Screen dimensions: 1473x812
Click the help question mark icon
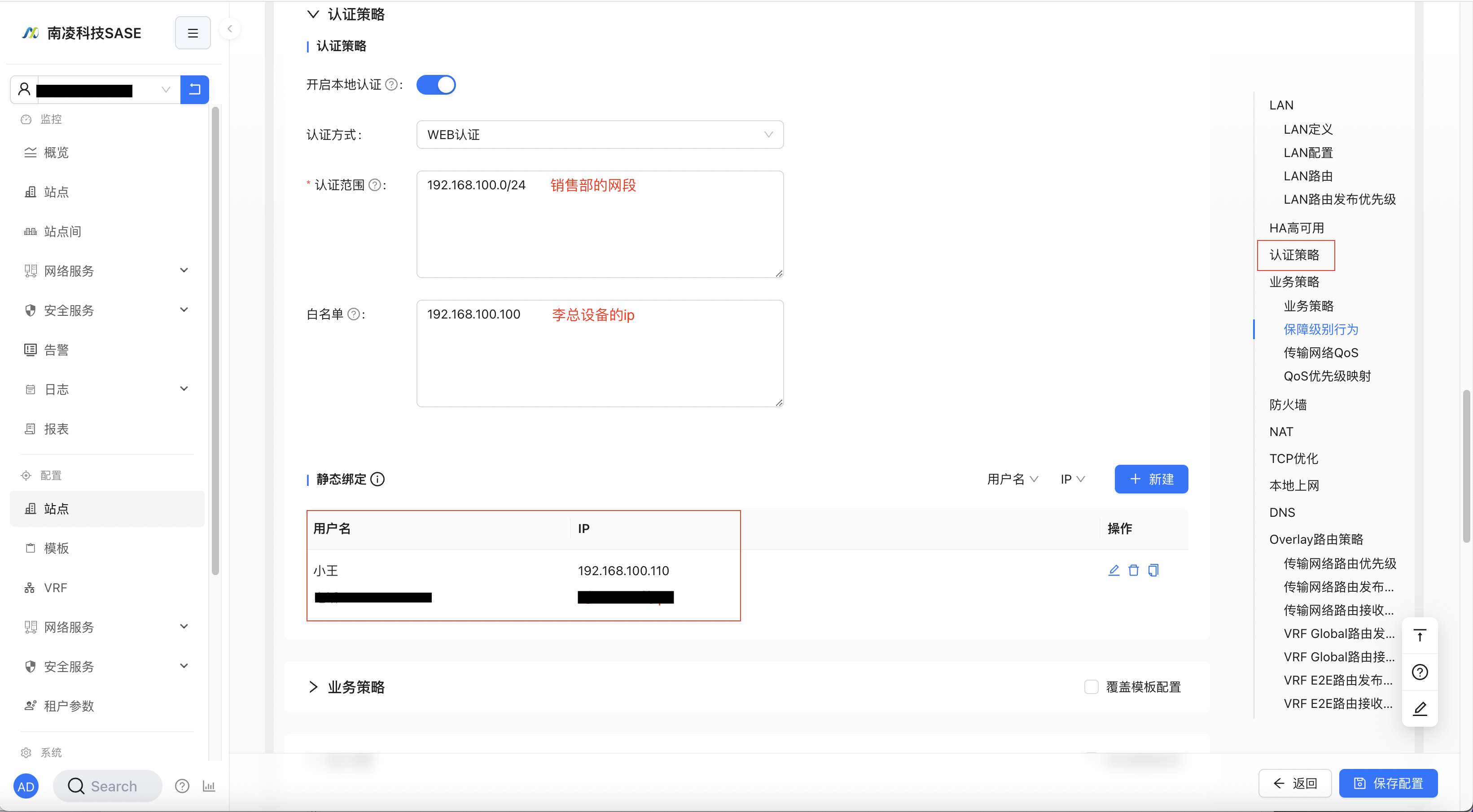tap(1421, 672)
